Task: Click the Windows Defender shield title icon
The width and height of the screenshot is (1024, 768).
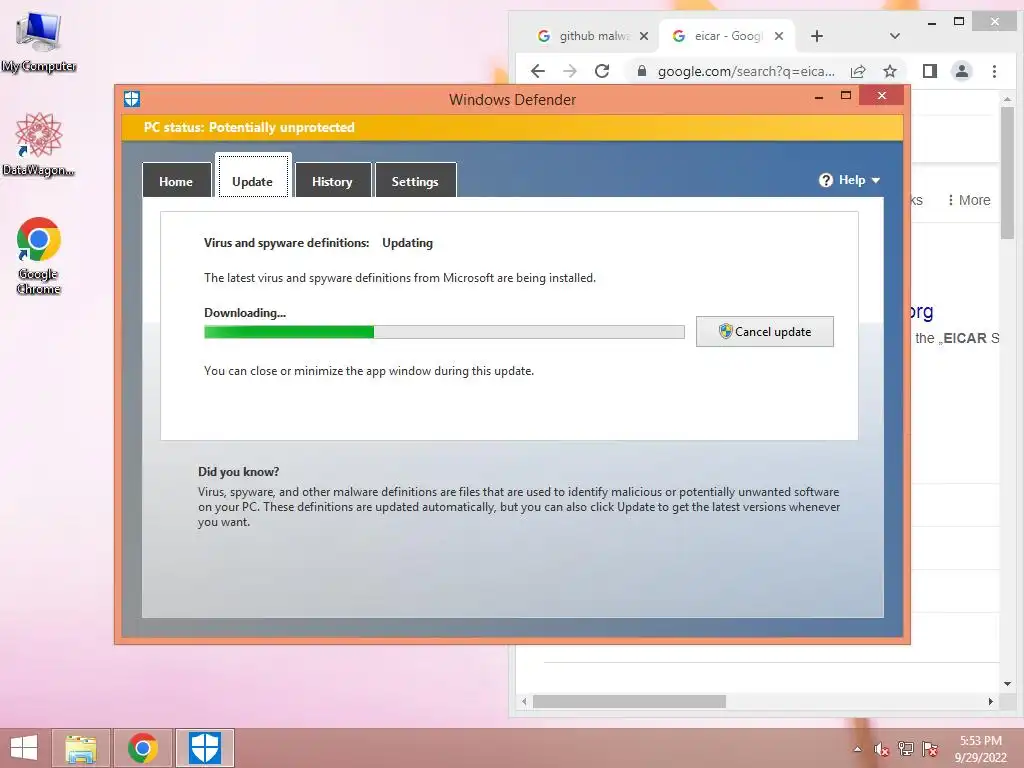Action: click(132, 99)
